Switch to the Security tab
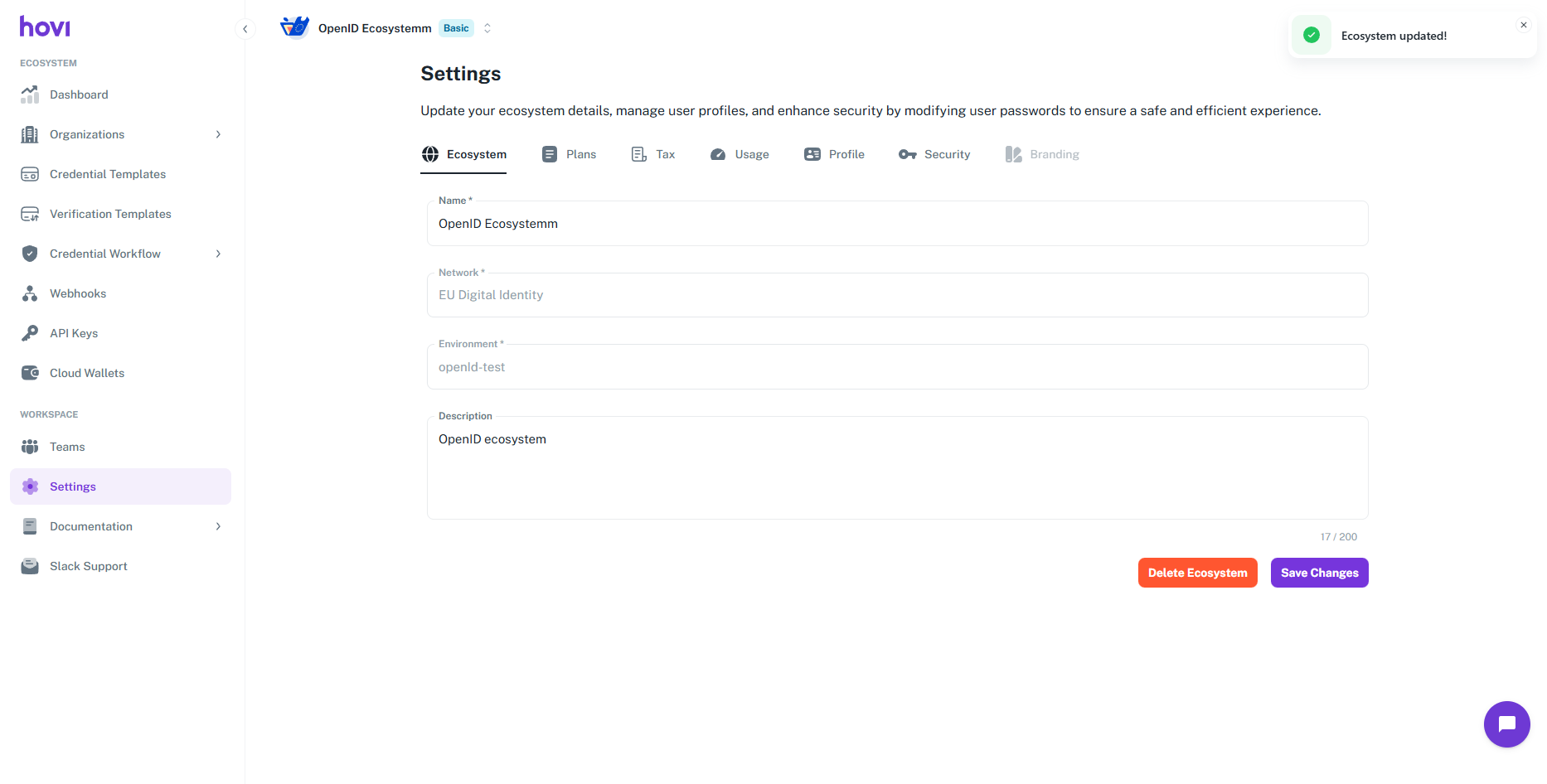This screenshot has height=784, width=1547. tap(934, 154)
